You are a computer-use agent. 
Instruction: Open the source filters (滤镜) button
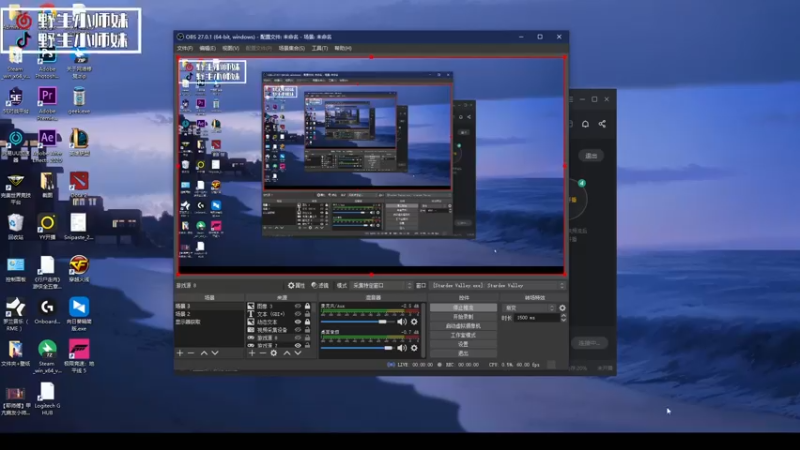point(320,285)
